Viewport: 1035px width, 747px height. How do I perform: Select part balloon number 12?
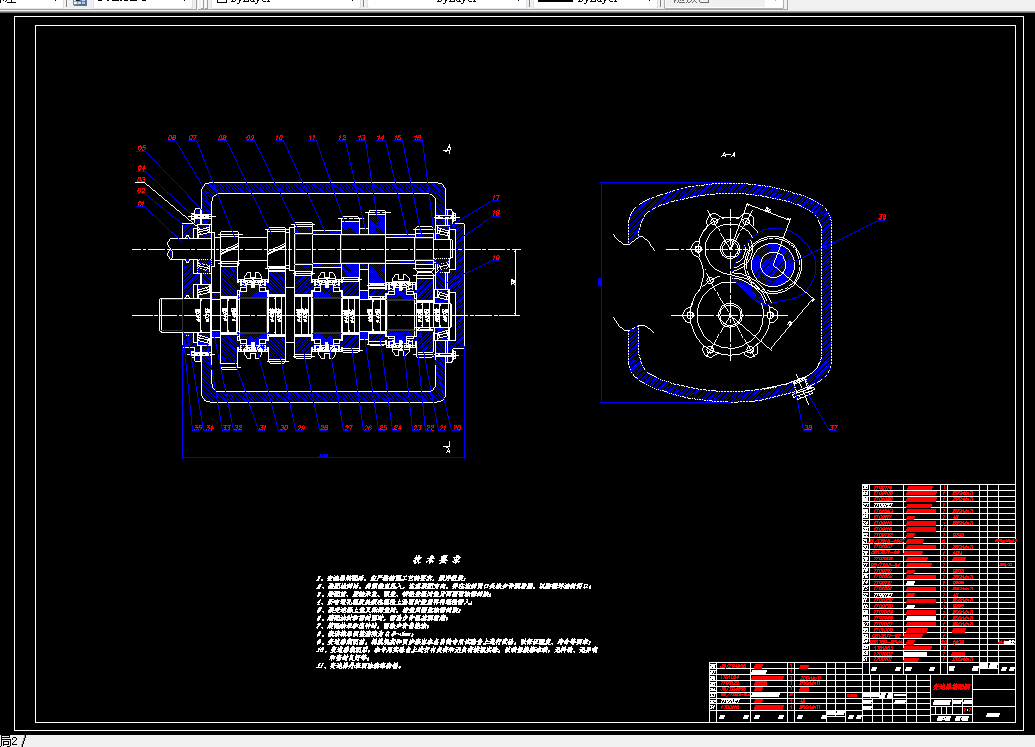point(342,138)
